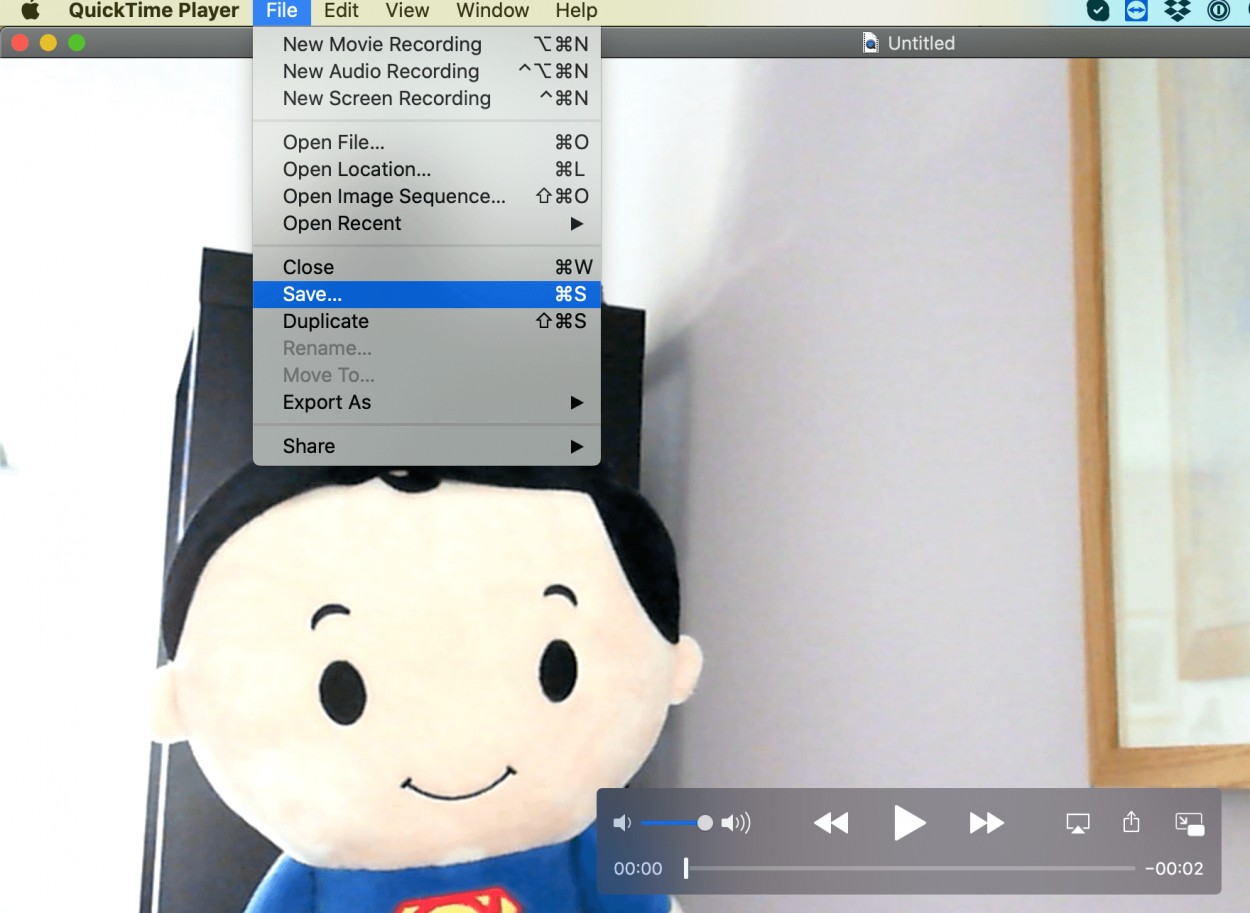
Task: Open the TeamViewer menu bar icon
Action: coord(1136,11)
